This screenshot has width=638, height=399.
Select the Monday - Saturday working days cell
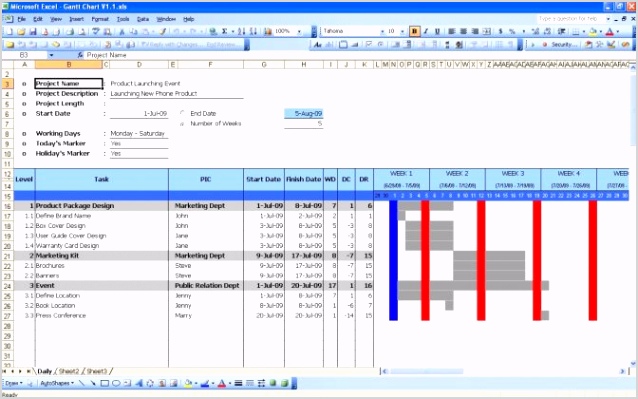coord(139,133)
